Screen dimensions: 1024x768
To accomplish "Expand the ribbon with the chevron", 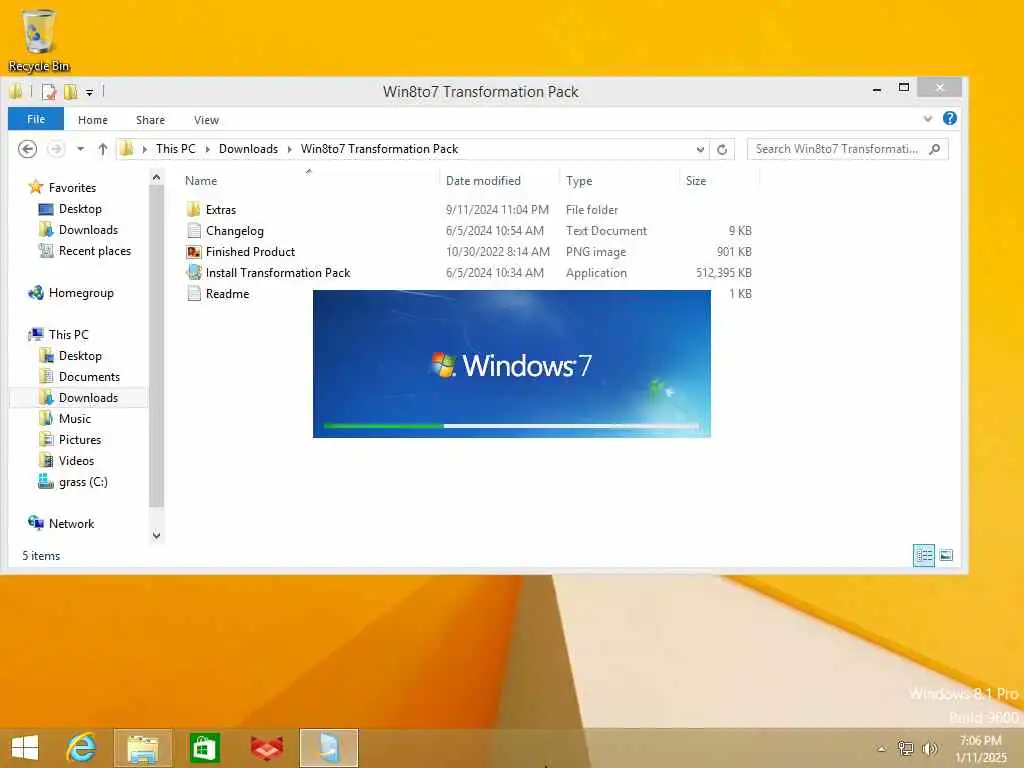I will [x=927, y=119].
